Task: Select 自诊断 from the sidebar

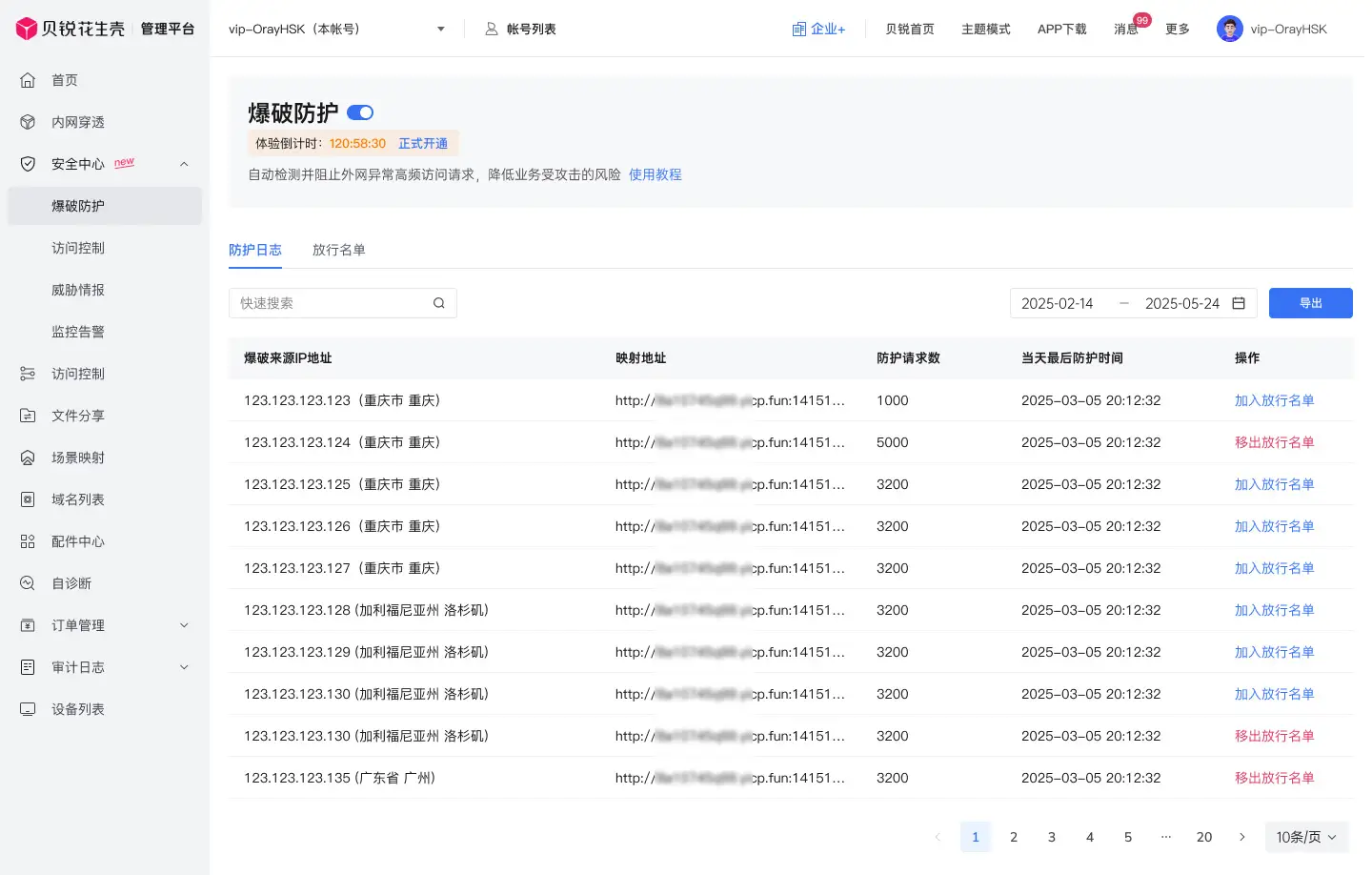Action: coord(71,582)
